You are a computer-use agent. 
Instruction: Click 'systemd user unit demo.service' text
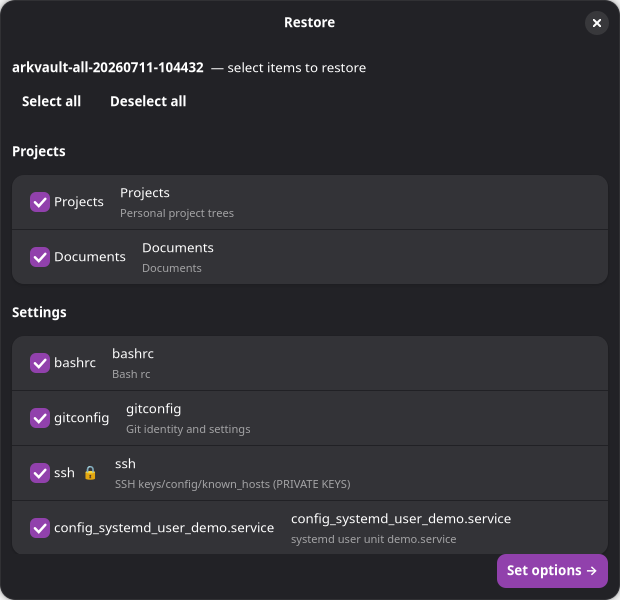tap(374, 539)
